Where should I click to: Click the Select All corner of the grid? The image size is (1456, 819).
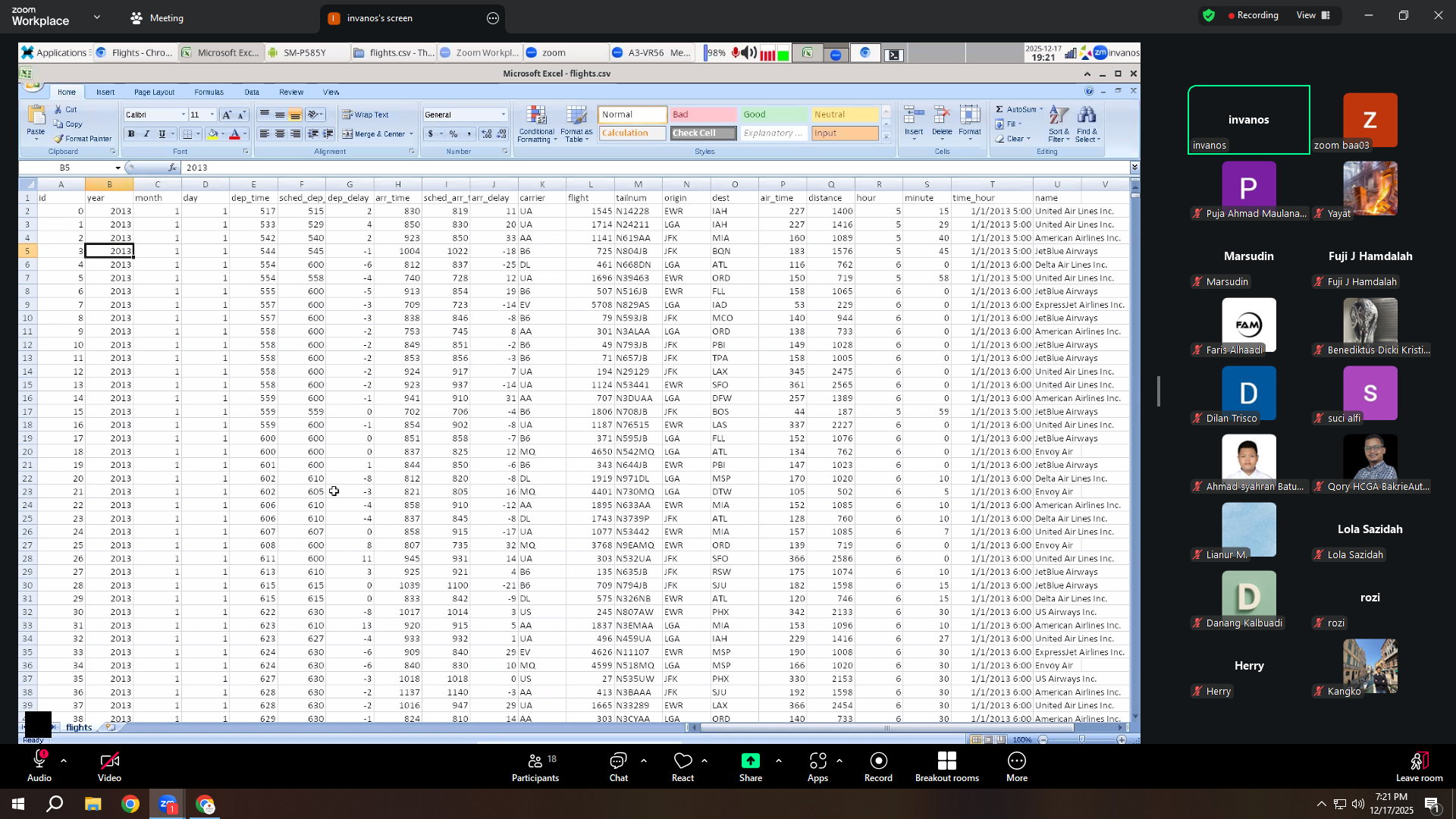[28, 184]
